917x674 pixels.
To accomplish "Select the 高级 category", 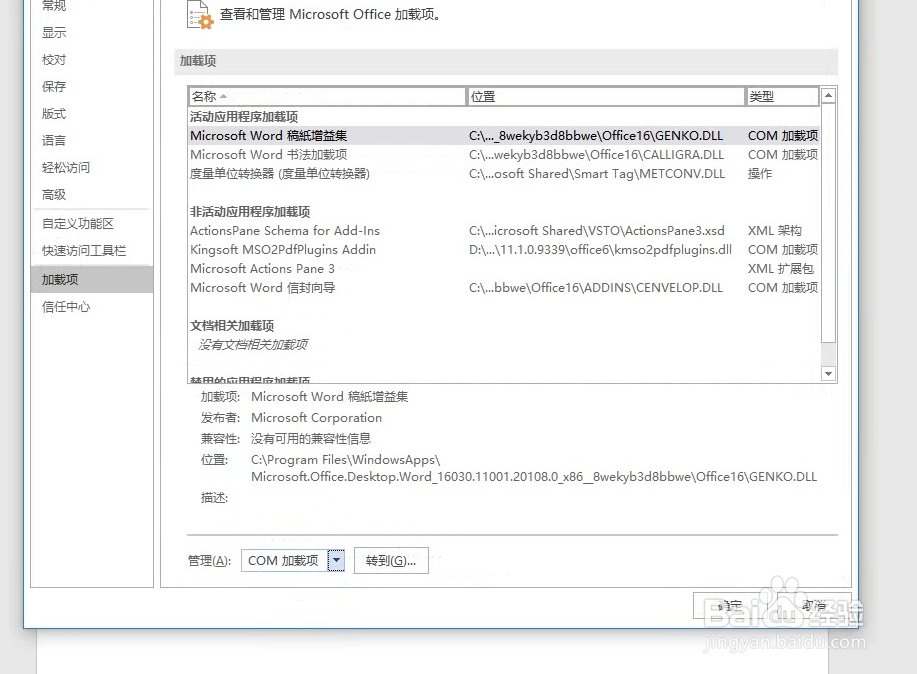I will click(54, 194).
